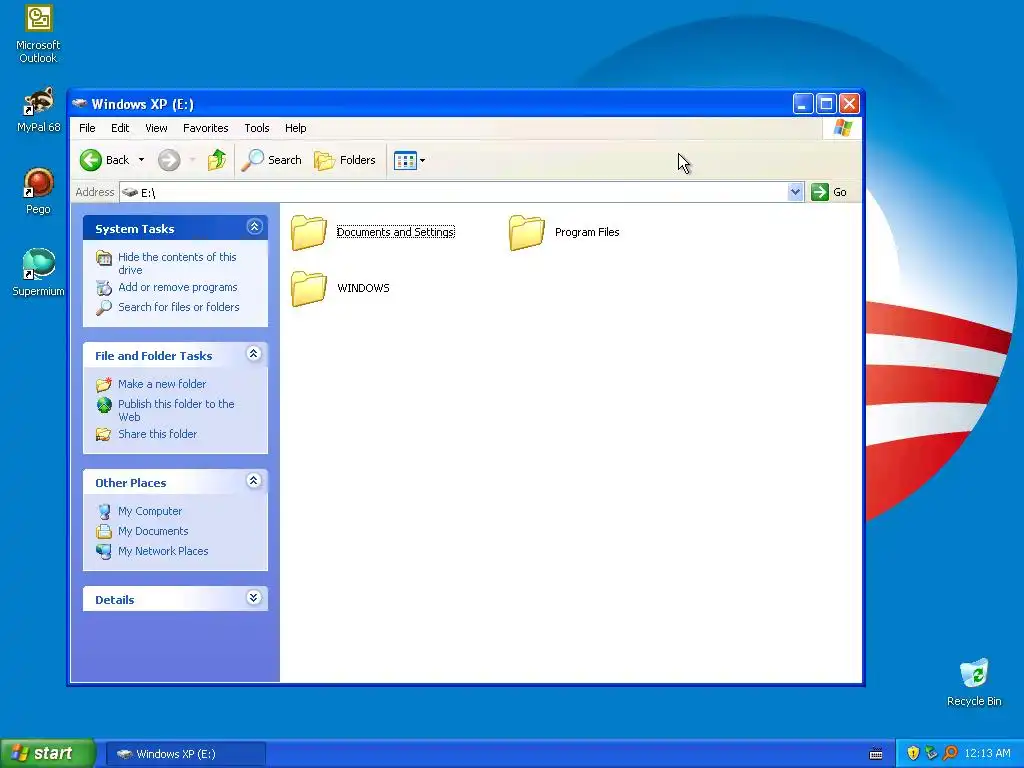Click the Publish to Web globe icon
The width and height of the screenshot is (1024, 768).
[104, 405]
